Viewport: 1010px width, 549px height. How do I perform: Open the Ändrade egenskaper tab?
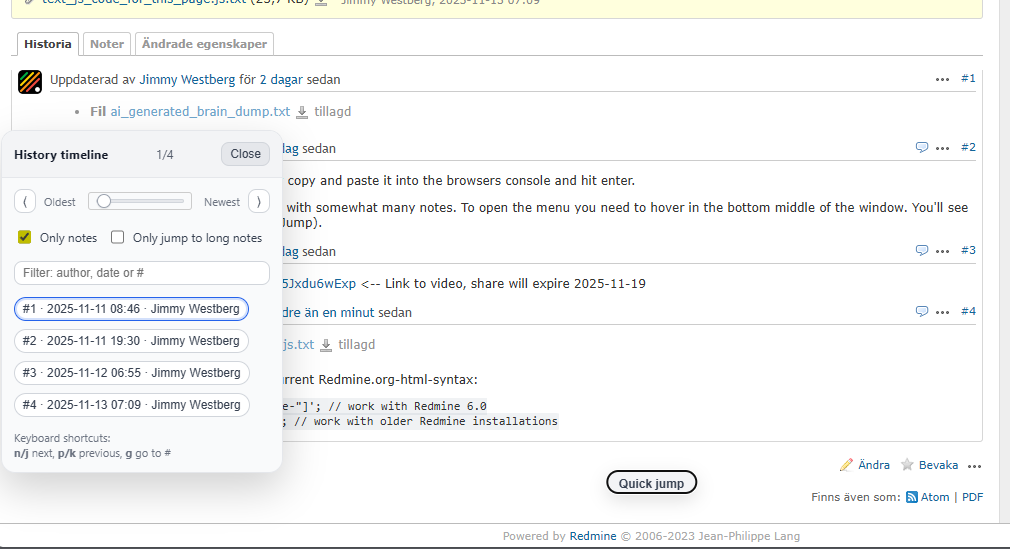(x=204, y=44)
